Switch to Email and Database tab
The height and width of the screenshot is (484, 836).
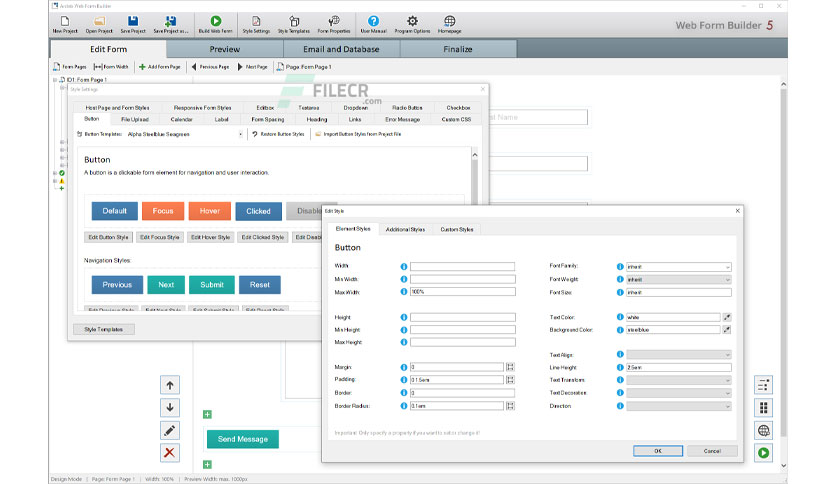point(341,49)
